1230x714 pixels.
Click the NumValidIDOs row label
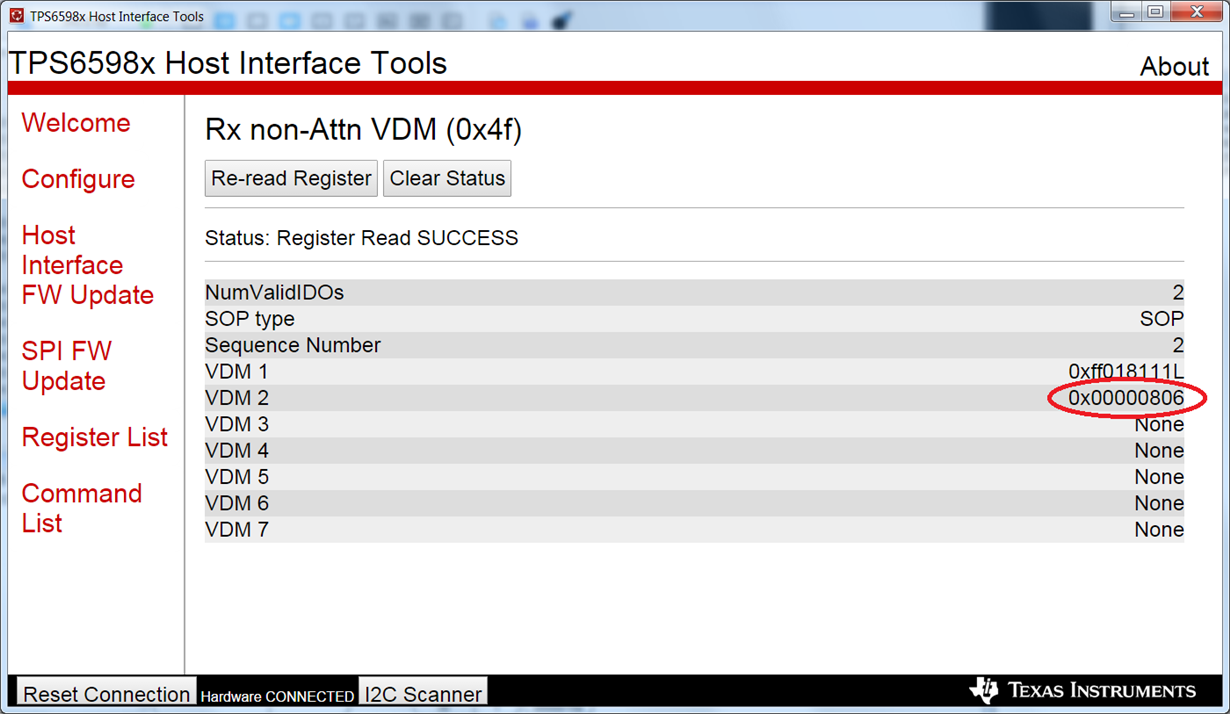point(274,293)
